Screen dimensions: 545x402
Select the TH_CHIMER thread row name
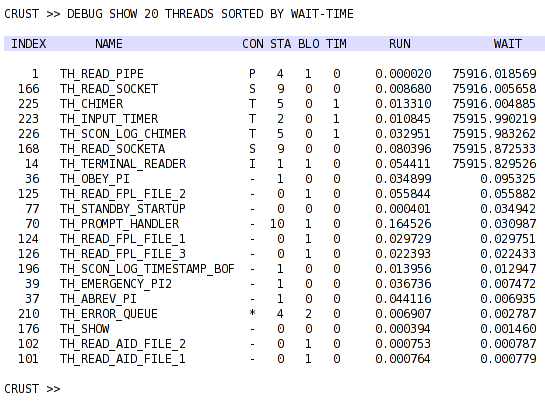91,104
